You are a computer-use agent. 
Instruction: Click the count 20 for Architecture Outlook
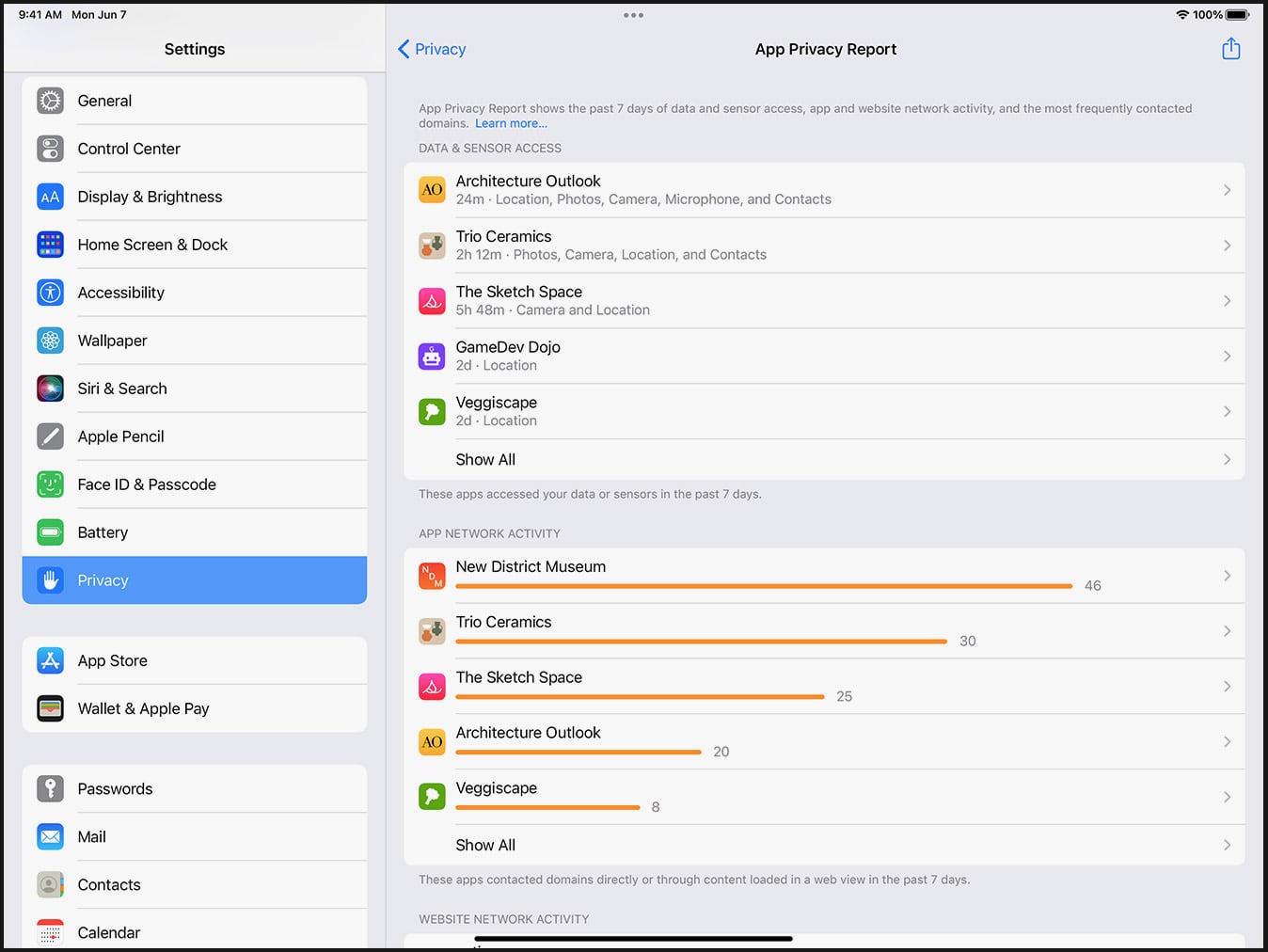click(721, 752)
